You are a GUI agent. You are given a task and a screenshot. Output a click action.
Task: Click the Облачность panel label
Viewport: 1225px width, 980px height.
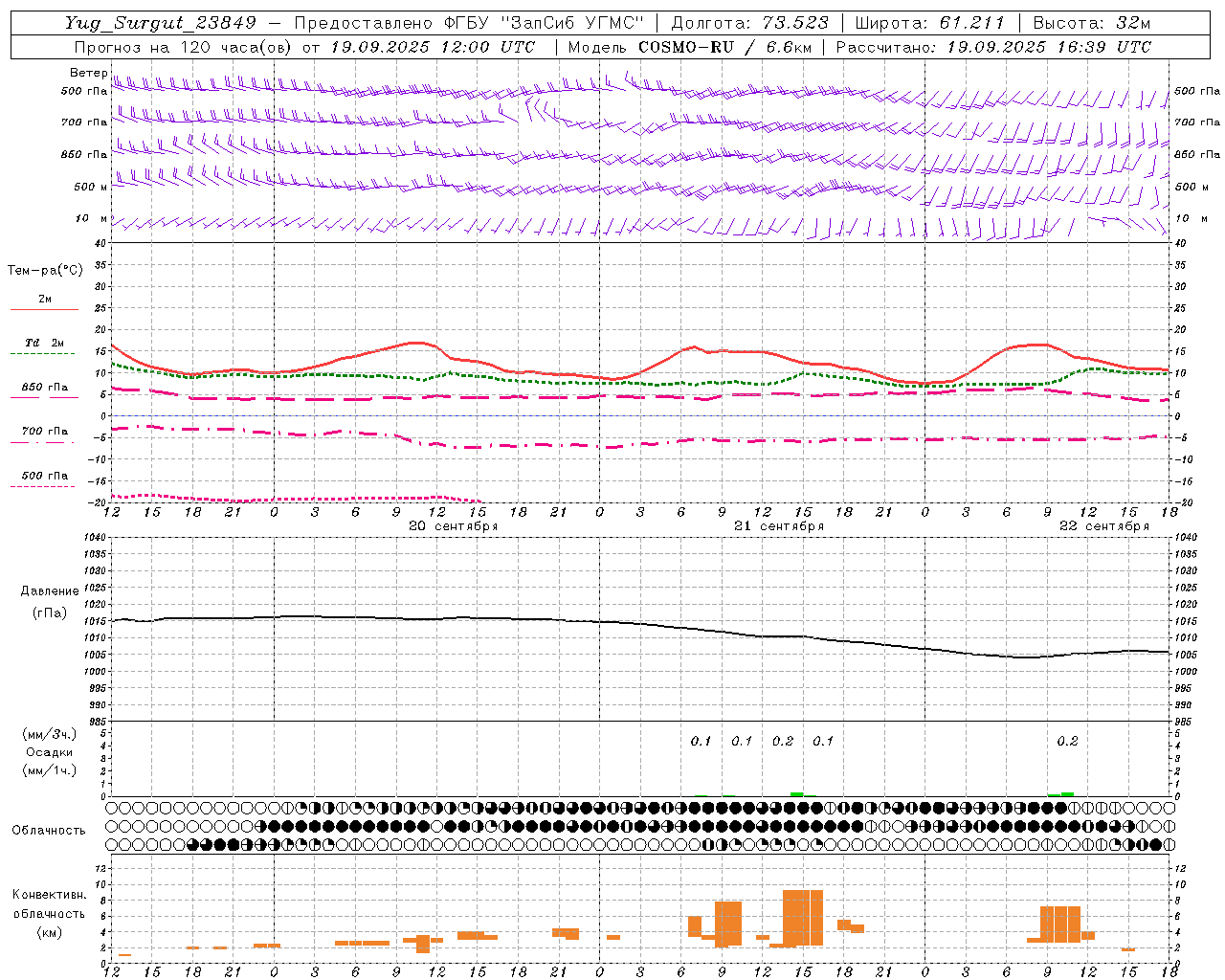click(x=49, y=830)
